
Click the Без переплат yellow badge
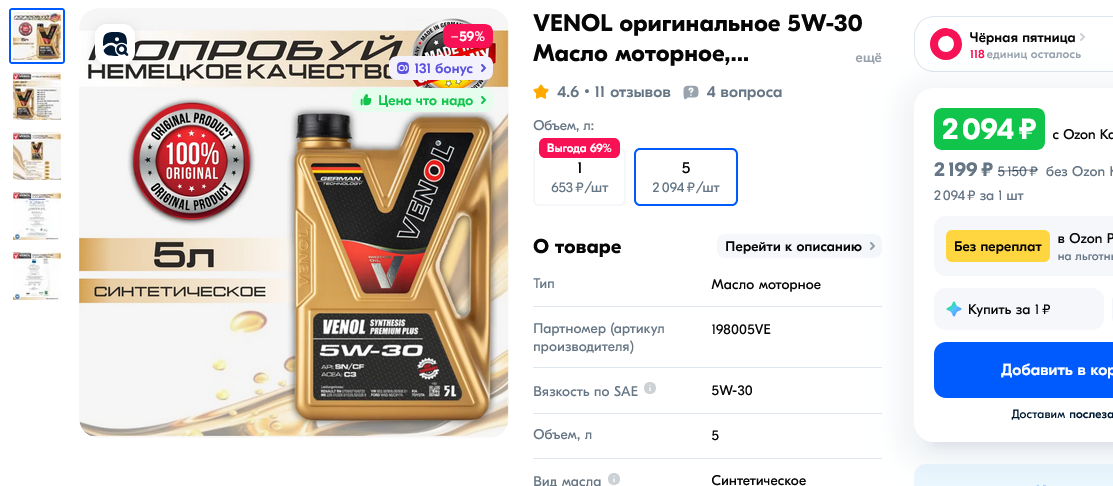tap(997, 247)
